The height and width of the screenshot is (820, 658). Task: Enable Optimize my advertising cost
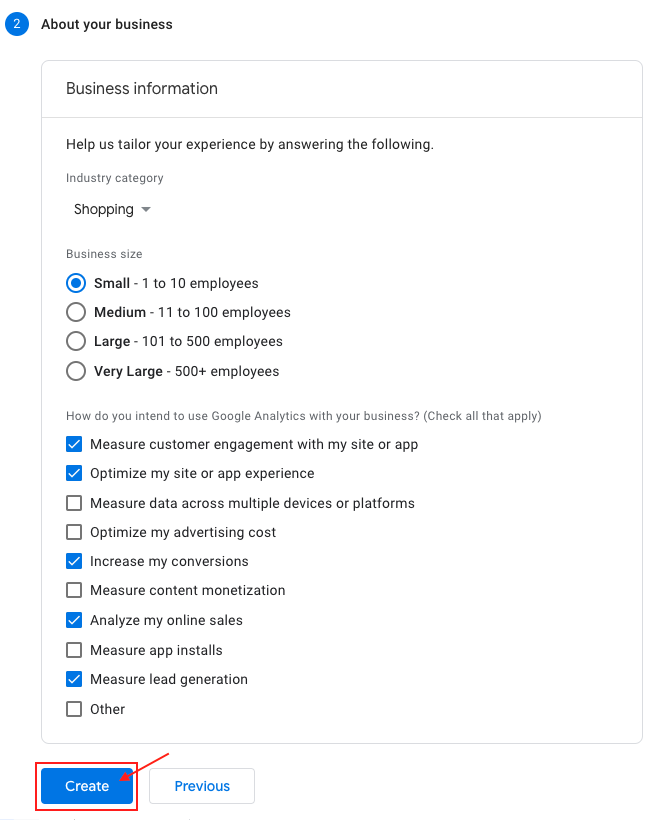(x=74, y=532)
